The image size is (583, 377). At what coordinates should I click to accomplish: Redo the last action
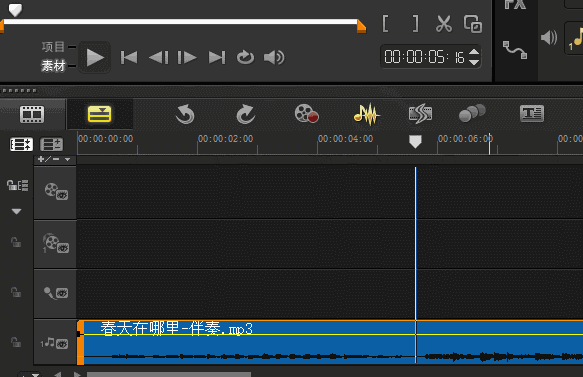pos(246,114)
